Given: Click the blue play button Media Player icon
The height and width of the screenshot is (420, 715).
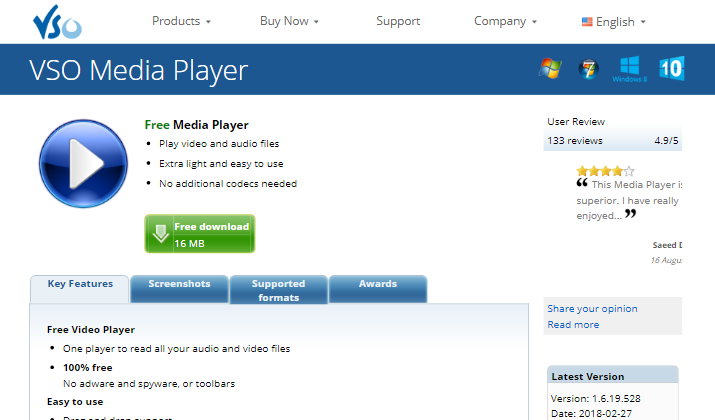Looking at the screenshot, I should pos(83,164).
